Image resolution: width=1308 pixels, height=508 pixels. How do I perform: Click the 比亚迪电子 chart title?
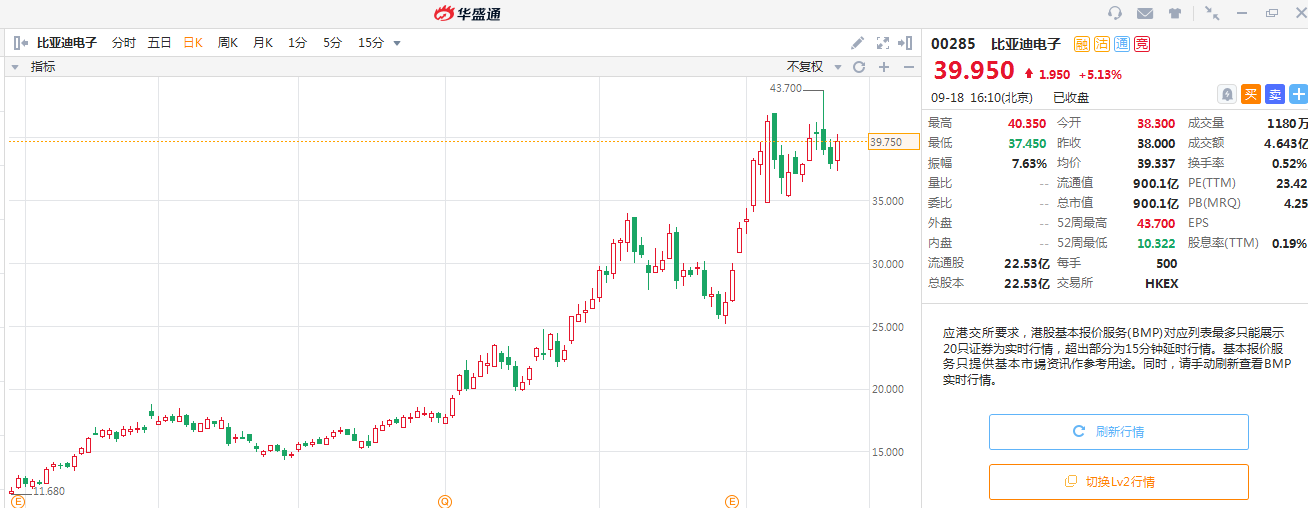67,43
